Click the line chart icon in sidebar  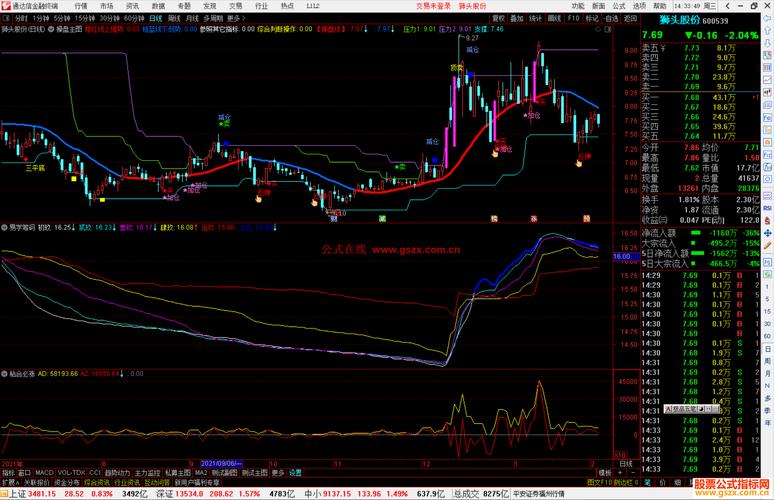(768, 79)
